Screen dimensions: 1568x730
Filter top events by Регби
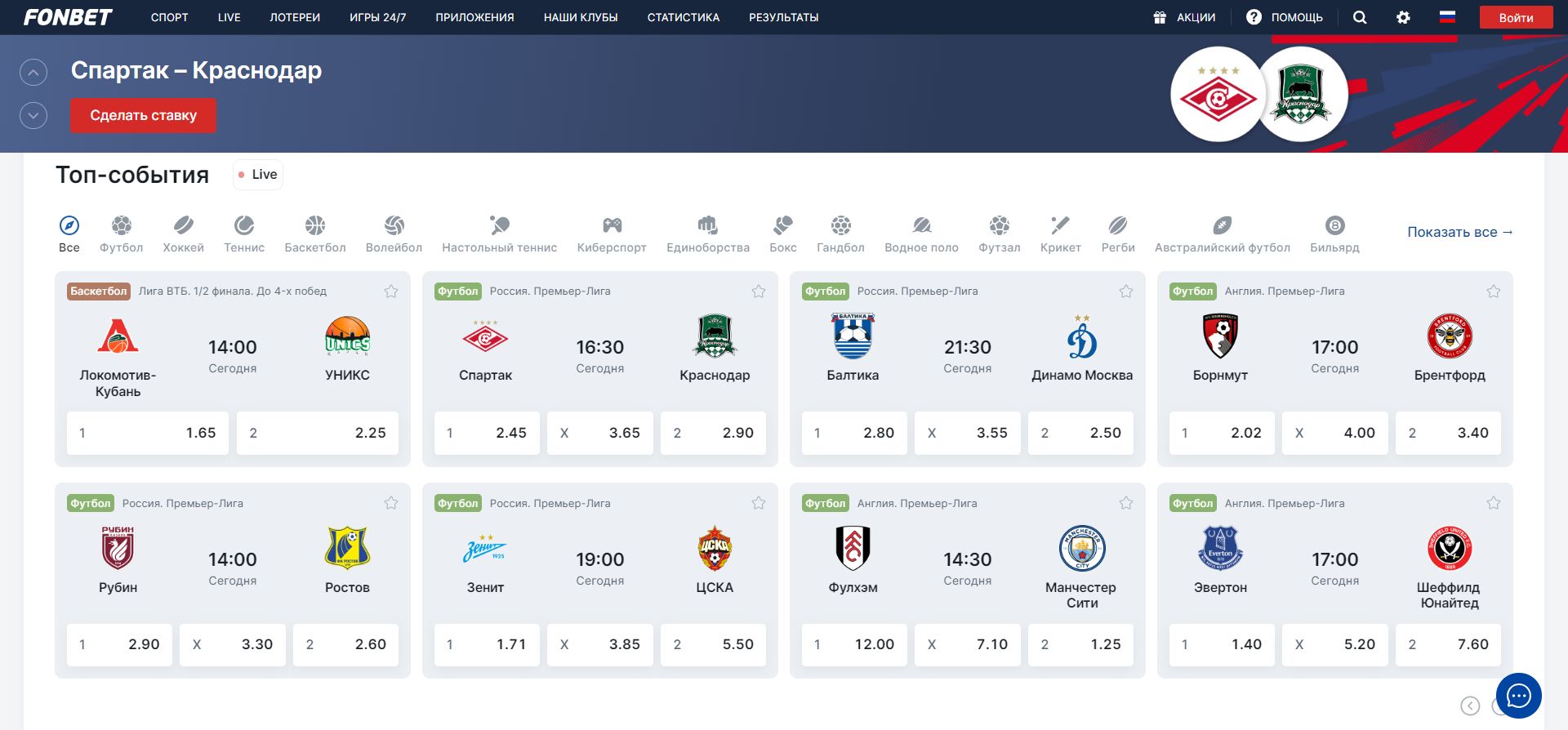(x=1118, y=234)
